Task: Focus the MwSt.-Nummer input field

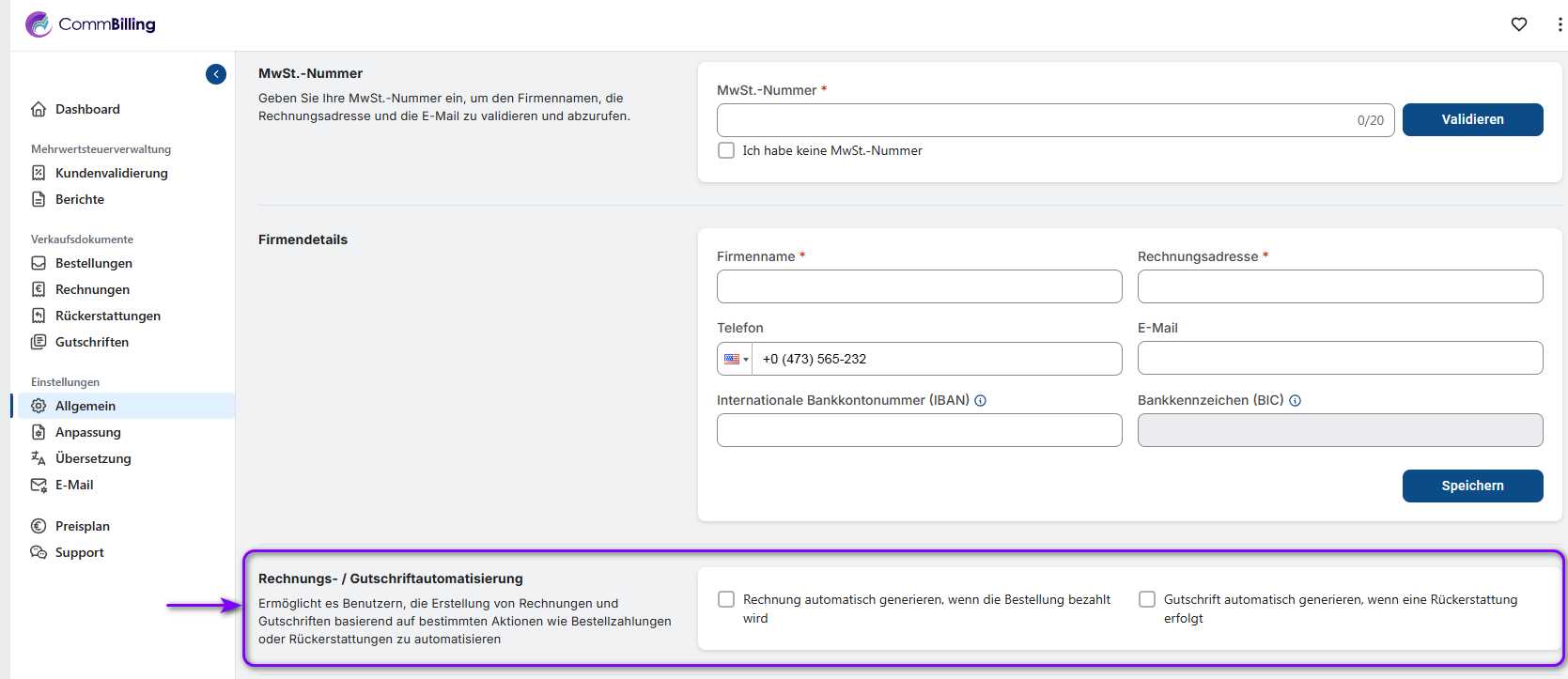Action: click(x=1055, y=120)
